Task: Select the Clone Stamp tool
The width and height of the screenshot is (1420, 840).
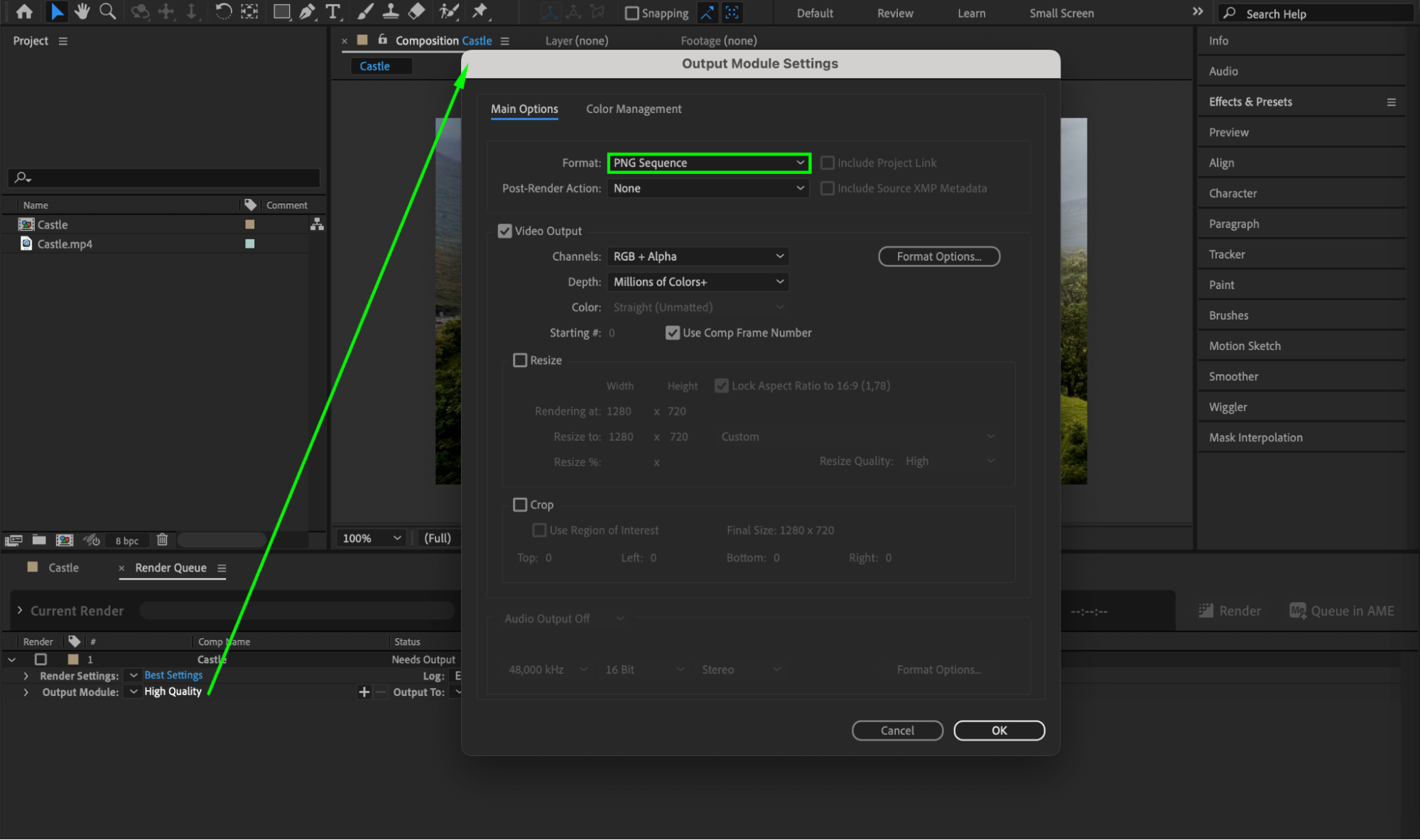Action: (391, 11)
